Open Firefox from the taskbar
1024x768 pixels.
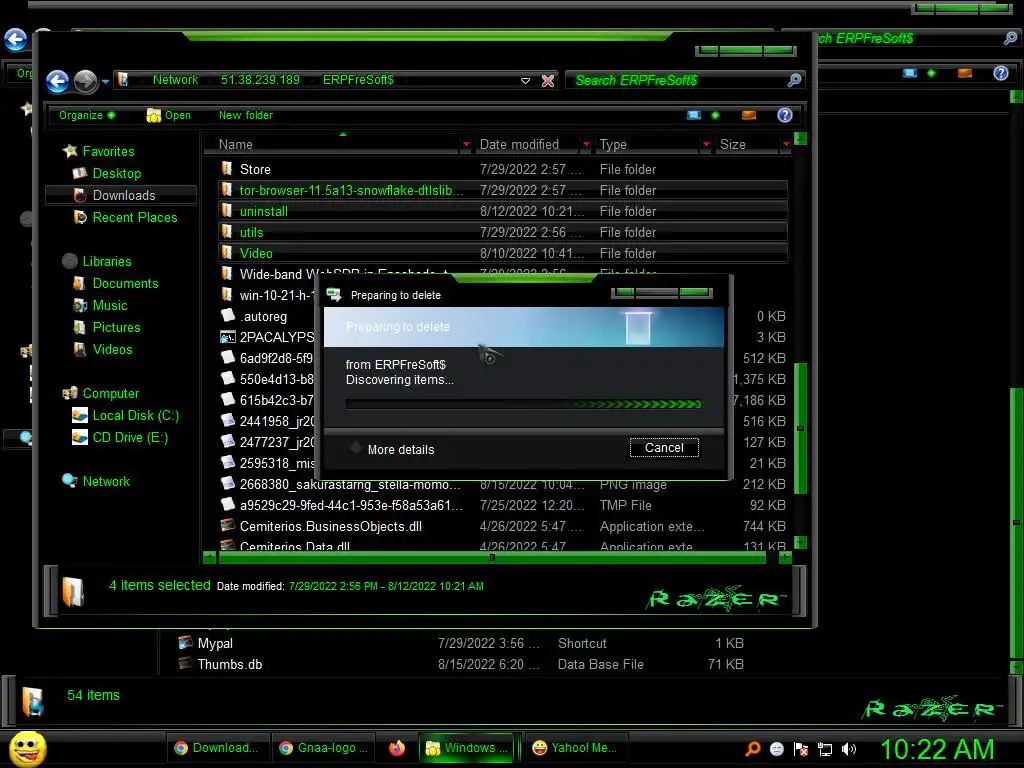coord(396,748)
